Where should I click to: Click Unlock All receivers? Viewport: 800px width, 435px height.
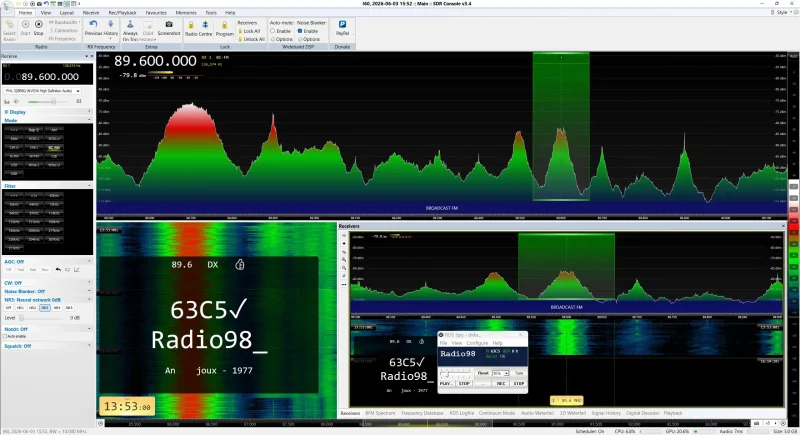click(252, 39)
